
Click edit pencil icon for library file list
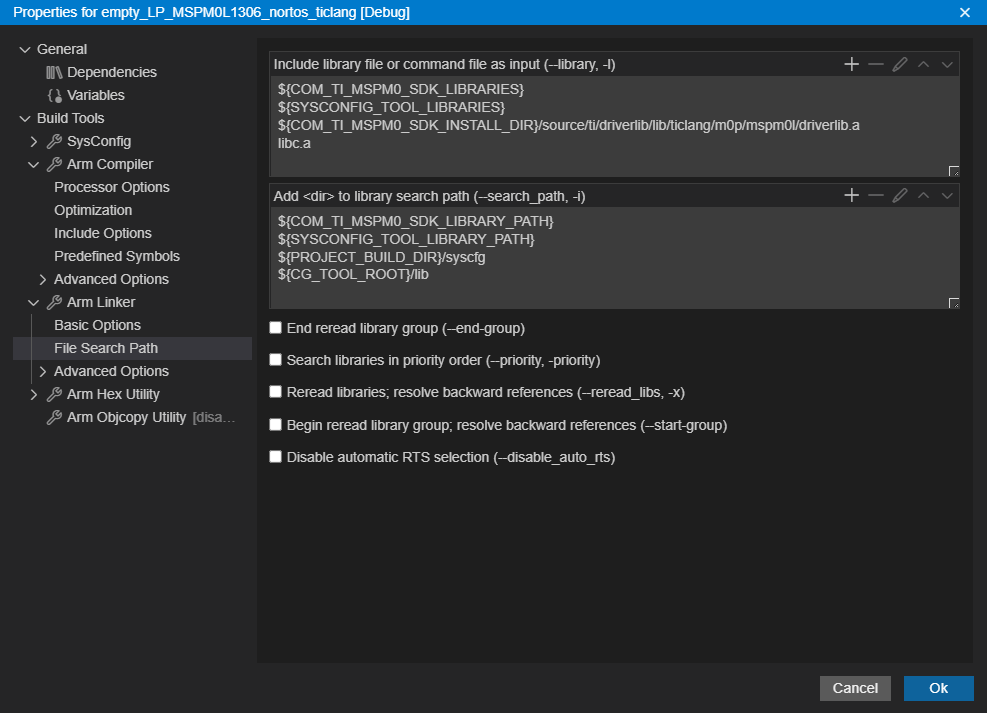pos(900,65)
